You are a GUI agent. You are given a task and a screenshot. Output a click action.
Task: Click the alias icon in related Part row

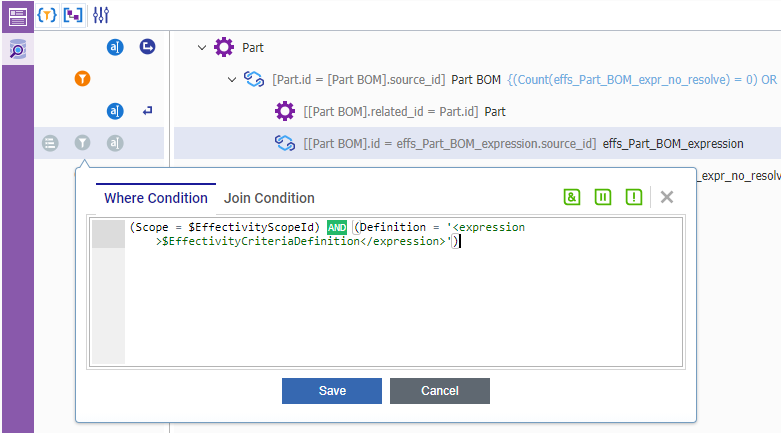pyautogui.click(x=115, y=111)
